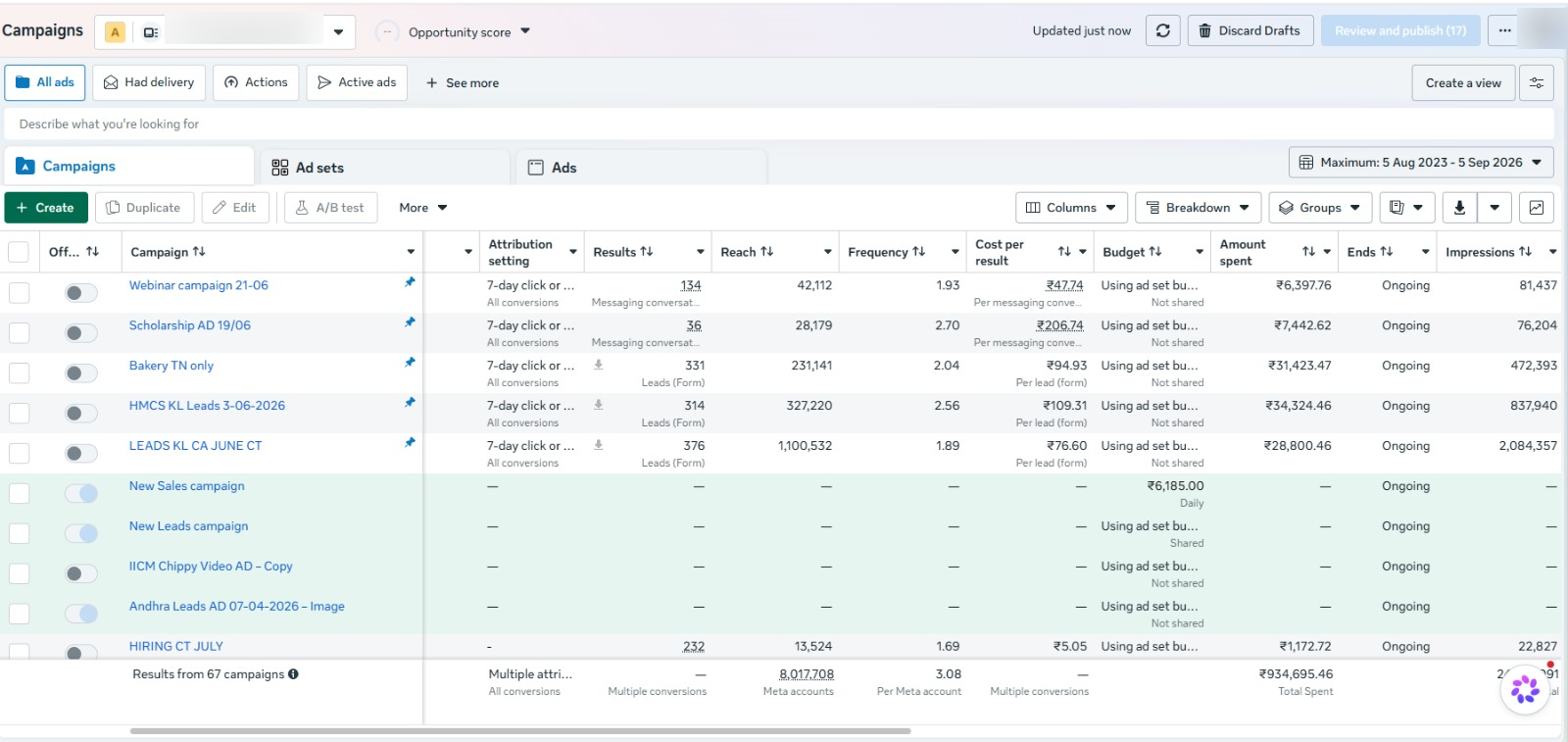Sort the Campaign name column
This screenshot has width=1568, height=742.
pyautogui.click(x=199, y=252)
